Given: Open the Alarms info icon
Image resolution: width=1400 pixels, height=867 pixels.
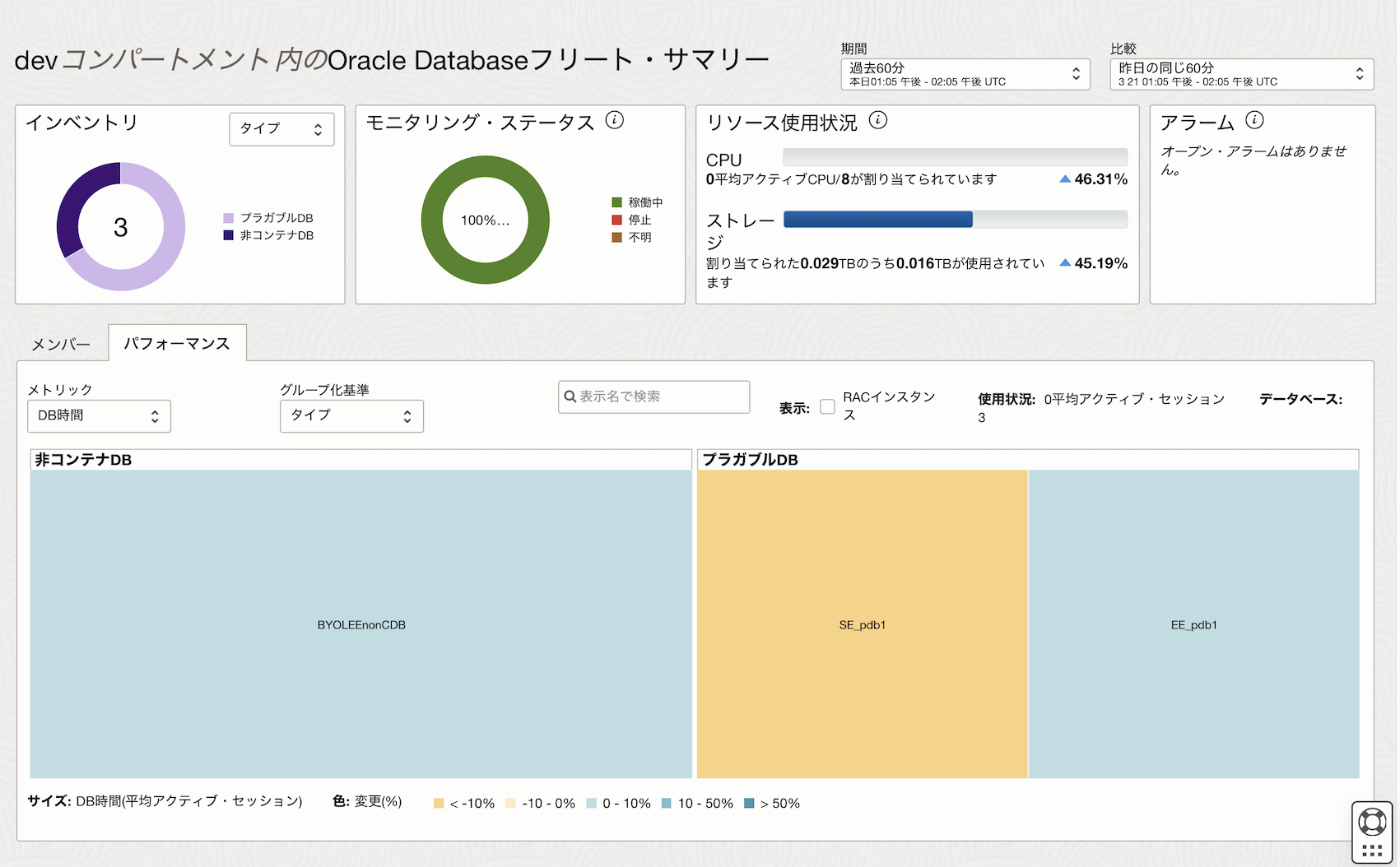Looking at the screenshot, I should click(1254, 120).
